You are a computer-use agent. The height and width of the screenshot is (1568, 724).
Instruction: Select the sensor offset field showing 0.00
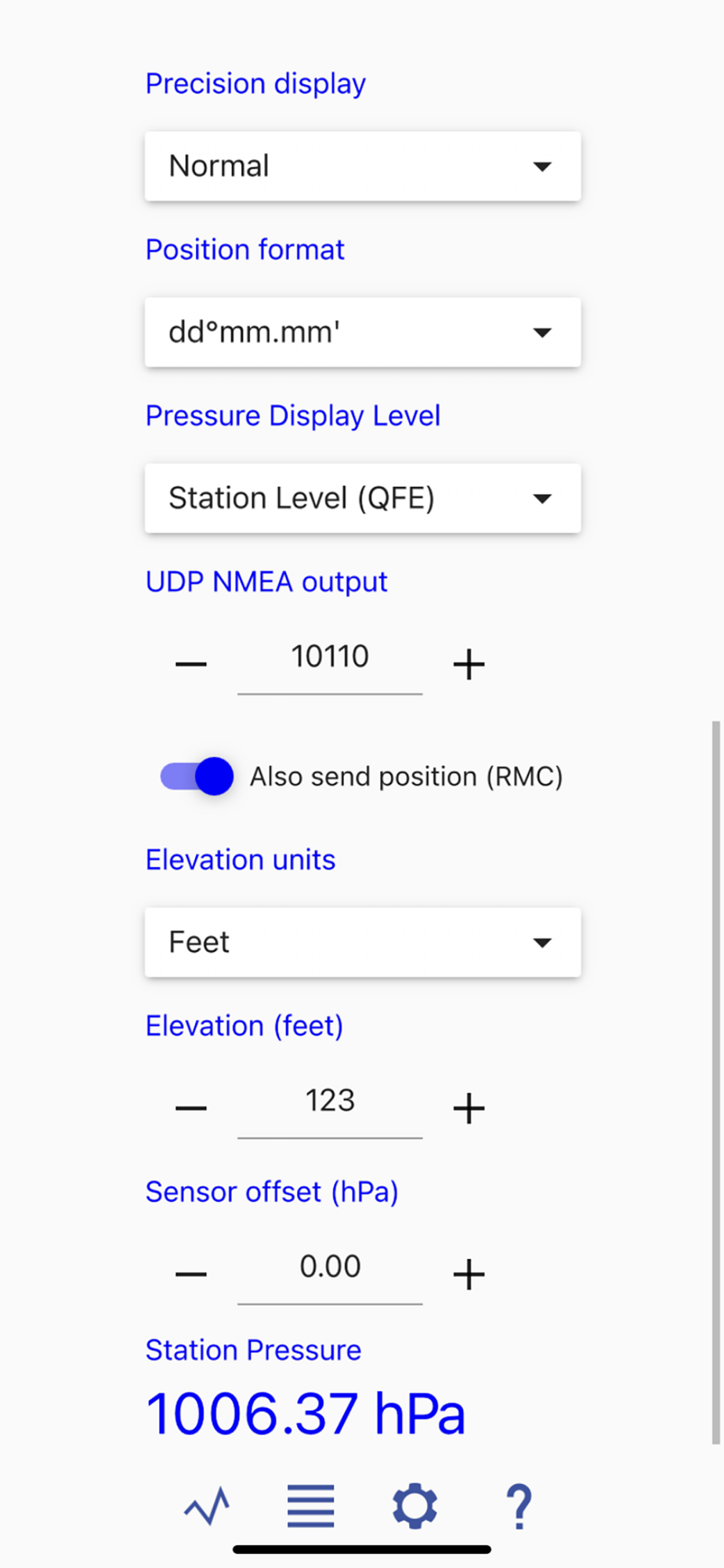330,1267
